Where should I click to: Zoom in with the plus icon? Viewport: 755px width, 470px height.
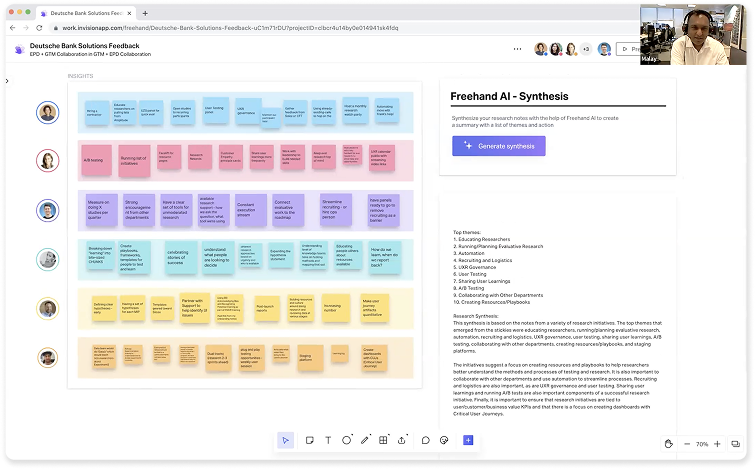tap(717, 444)
